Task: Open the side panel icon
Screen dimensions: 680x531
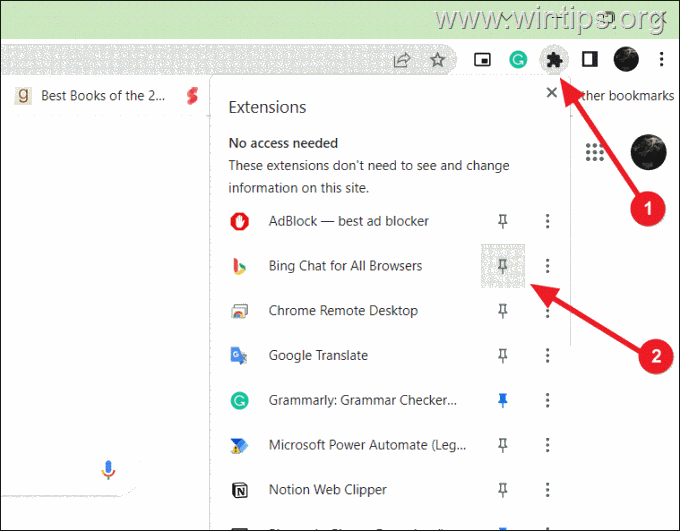Action: pos(589,59)
